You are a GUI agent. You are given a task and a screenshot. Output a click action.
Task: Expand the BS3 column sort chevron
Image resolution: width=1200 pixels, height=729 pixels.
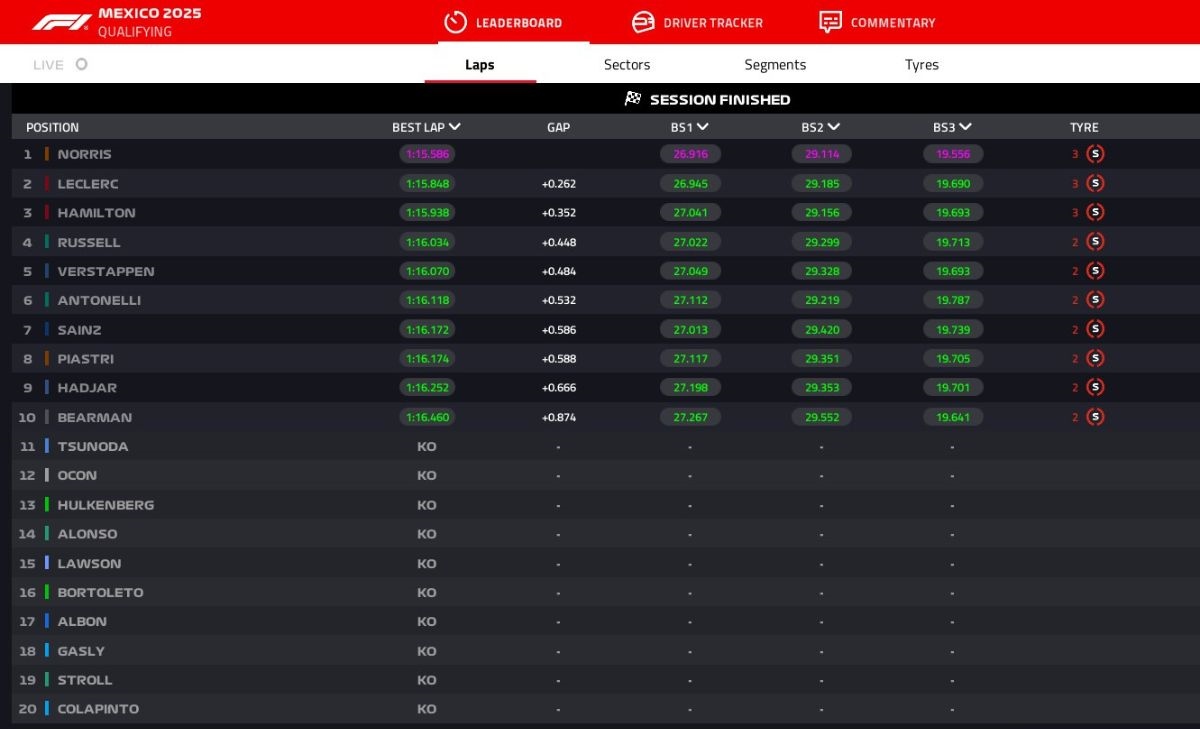click(966, 127)
